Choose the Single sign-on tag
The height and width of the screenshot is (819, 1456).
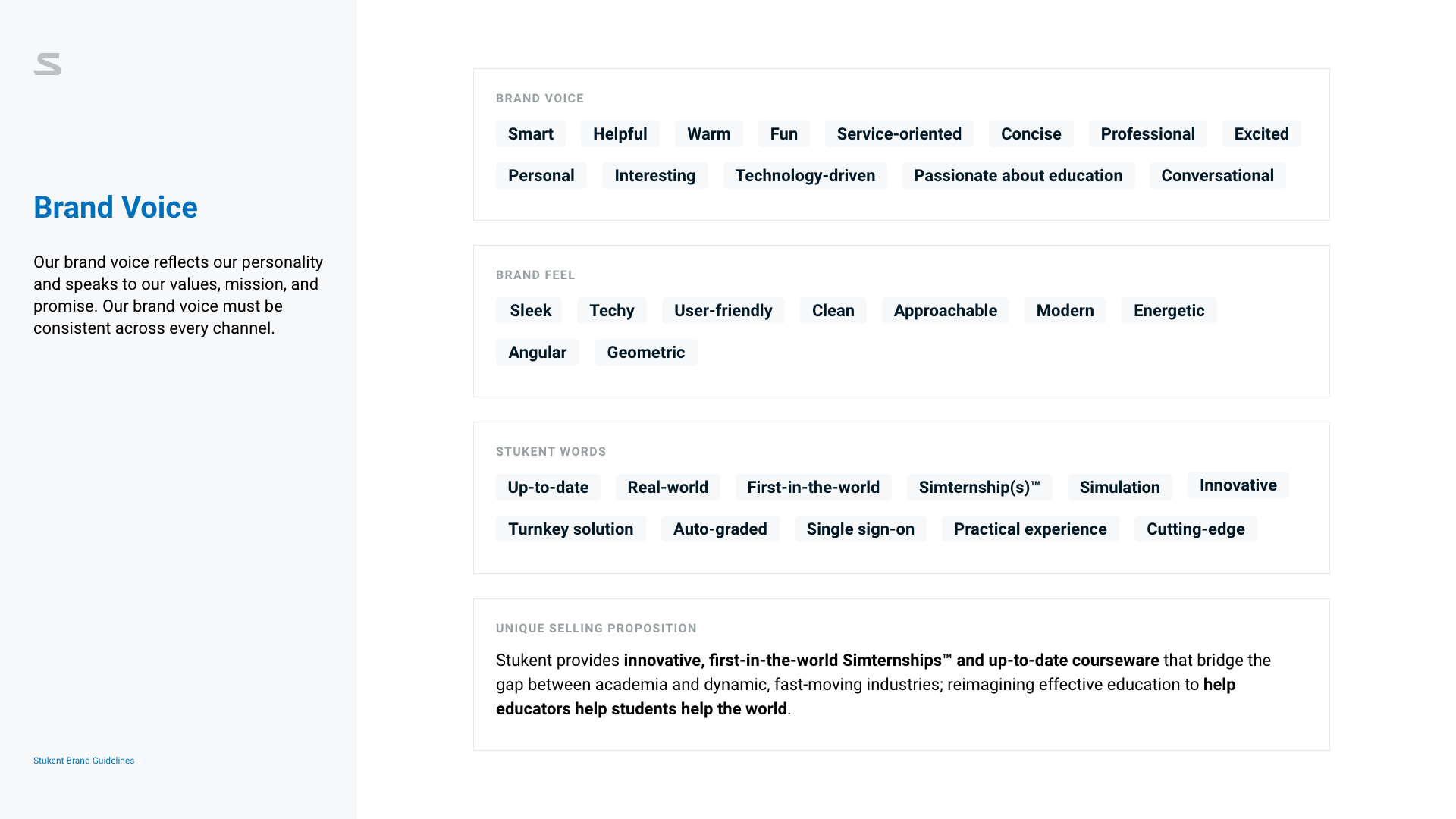pyautogui.click(x=860, y=529)
